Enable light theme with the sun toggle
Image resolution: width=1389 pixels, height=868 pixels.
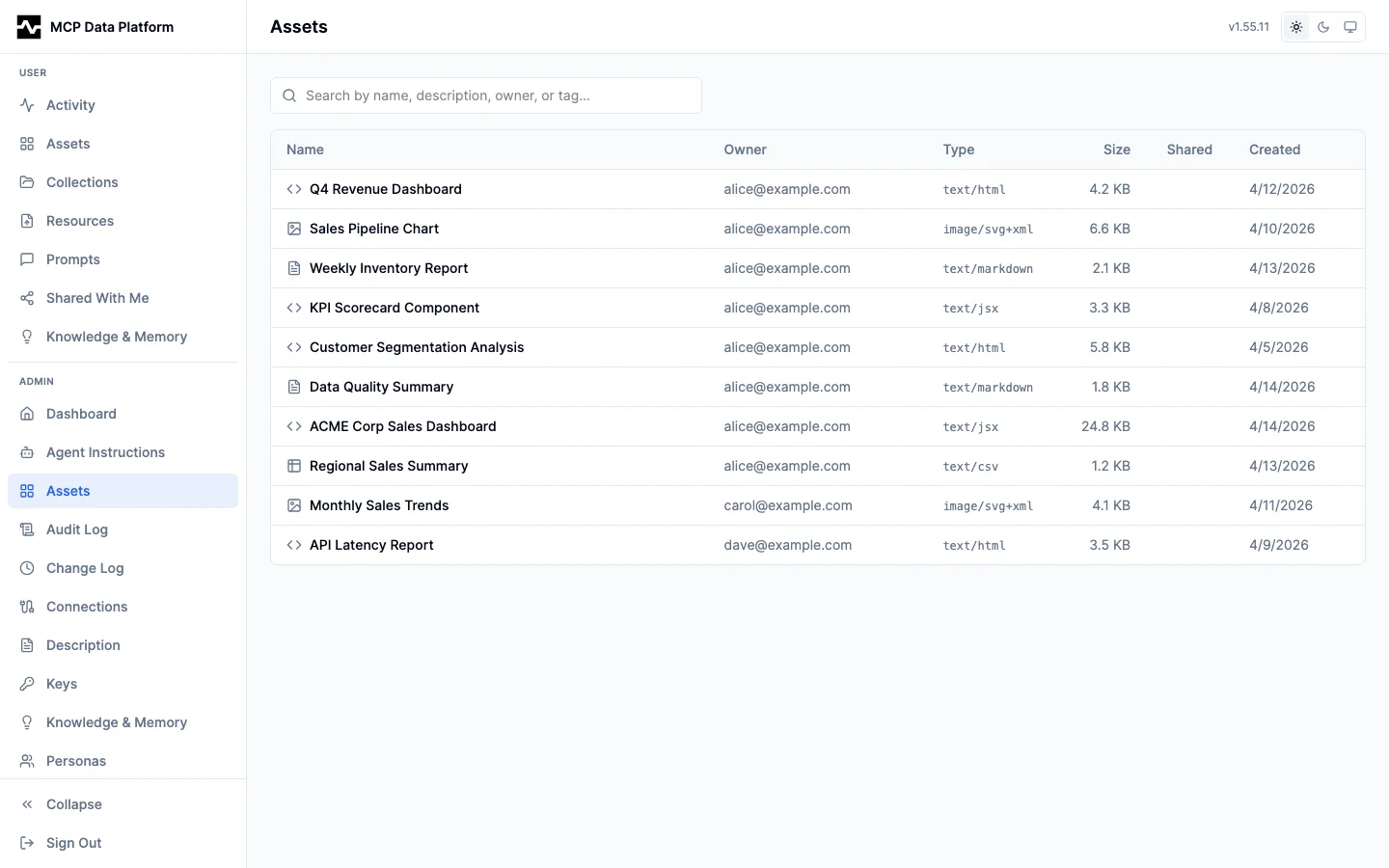coord(1295,27)
